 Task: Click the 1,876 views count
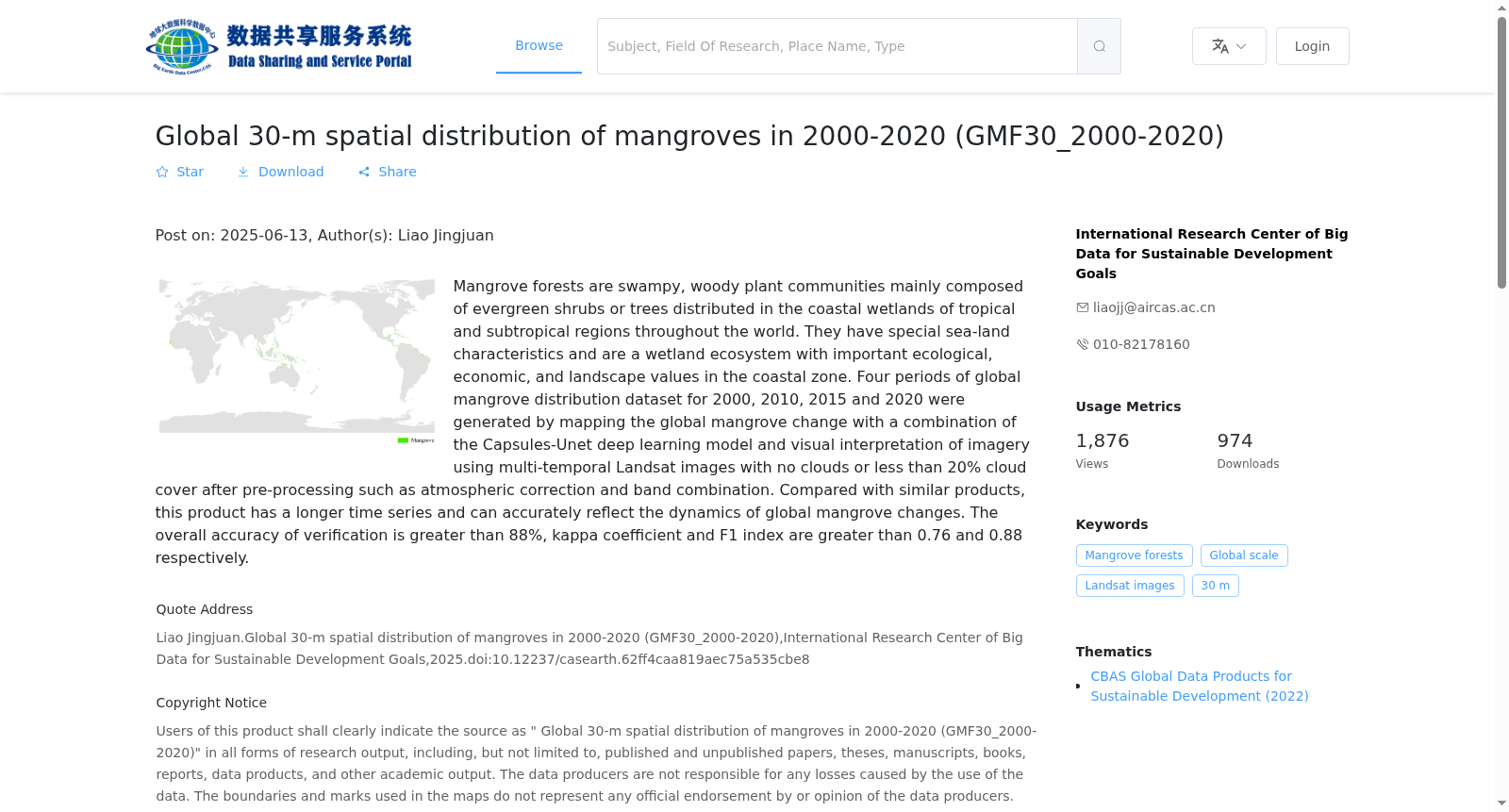coord(1103,440)
